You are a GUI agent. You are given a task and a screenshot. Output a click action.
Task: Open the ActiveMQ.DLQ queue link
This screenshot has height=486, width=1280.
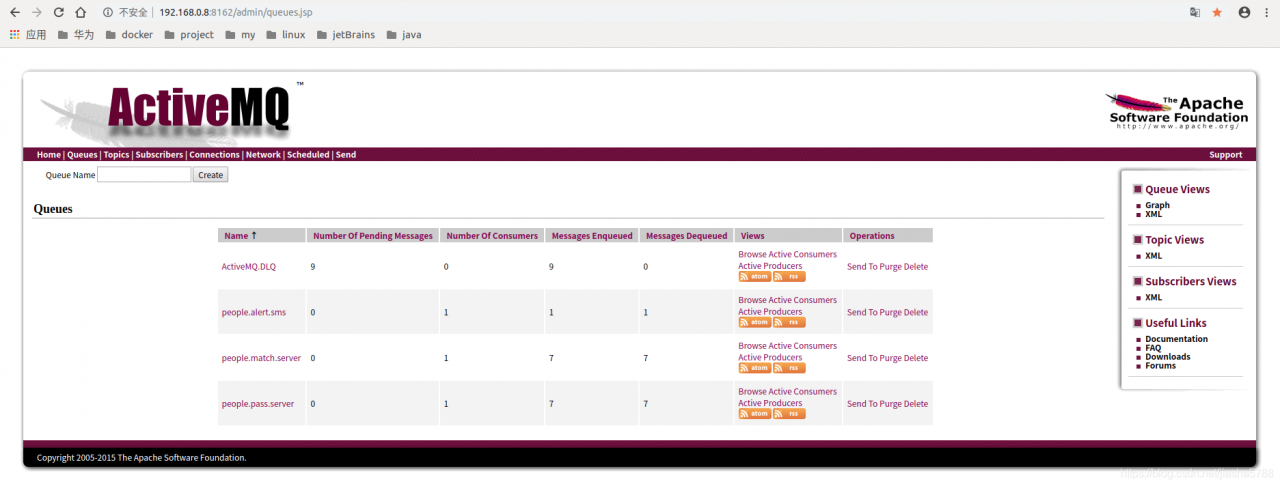pyautogui.click(x=249, y=267)
